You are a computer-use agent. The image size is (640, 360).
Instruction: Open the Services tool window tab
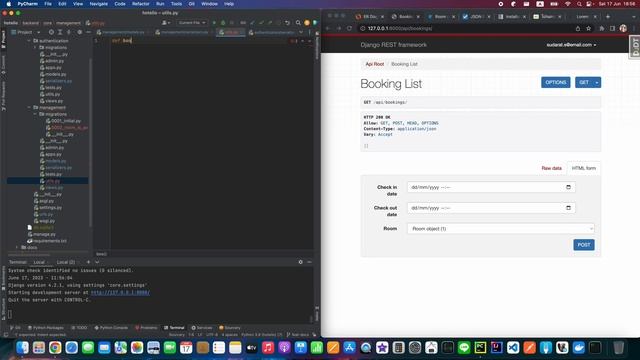[x=202, y=328]
